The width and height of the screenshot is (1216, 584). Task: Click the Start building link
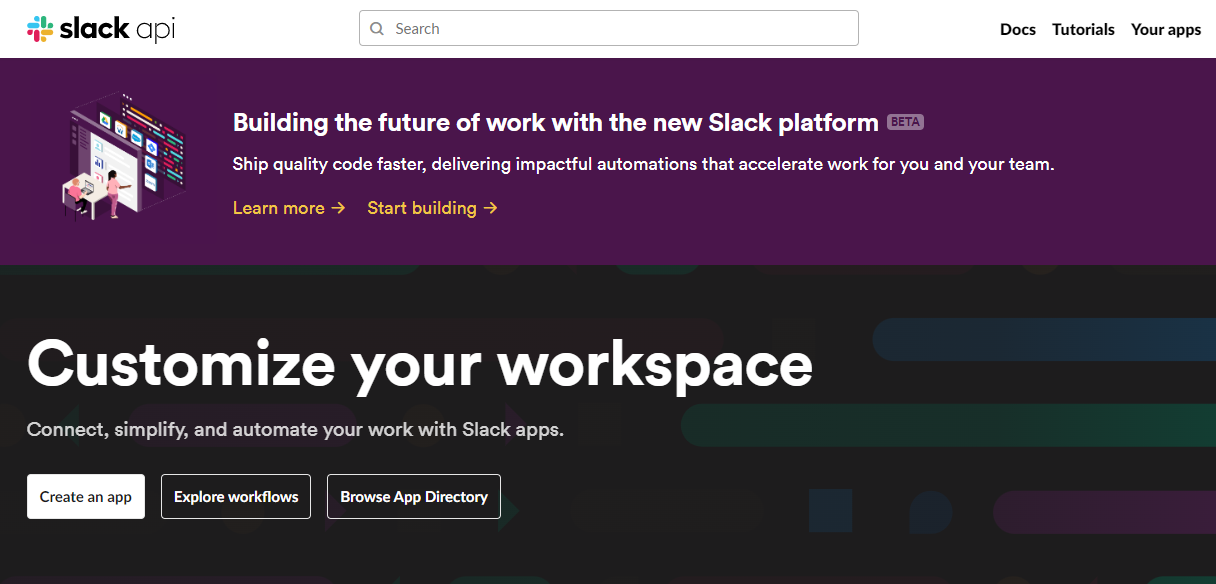[432, 208]
